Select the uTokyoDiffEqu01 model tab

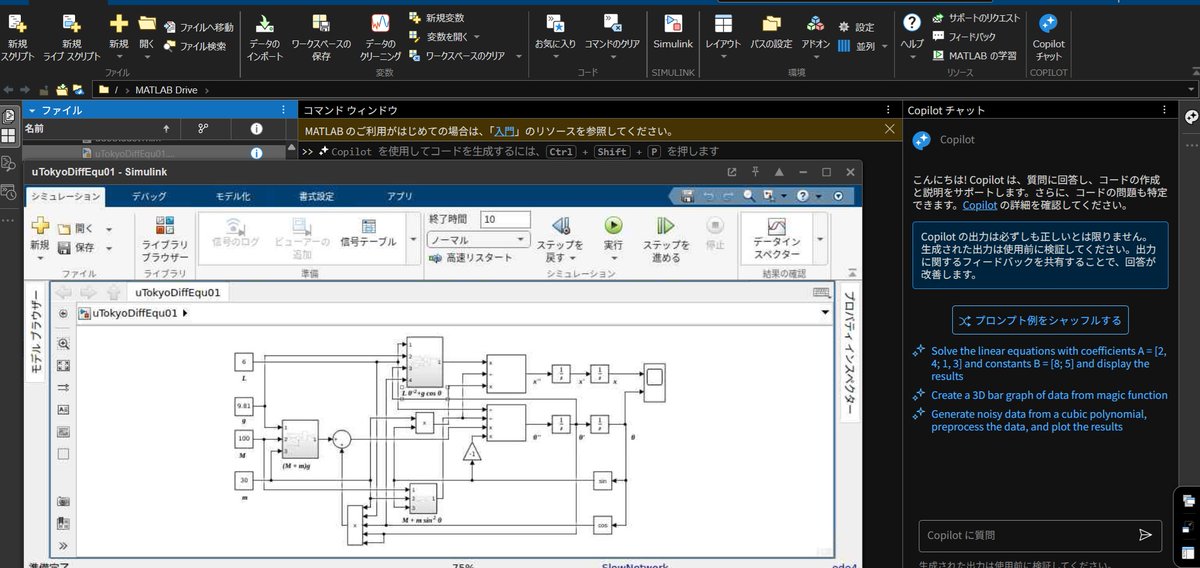pos(178,292)
